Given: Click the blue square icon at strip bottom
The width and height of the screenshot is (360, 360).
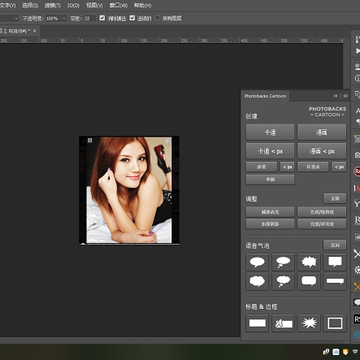Looking at the screenshot, I should (357, 334).
